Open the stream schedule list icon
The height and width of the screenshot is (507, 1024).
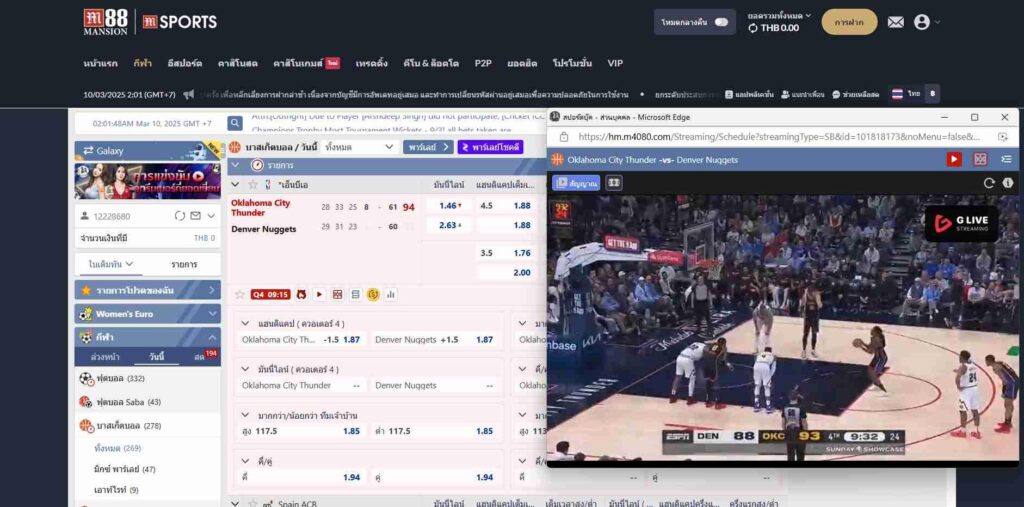(1006, 159)
